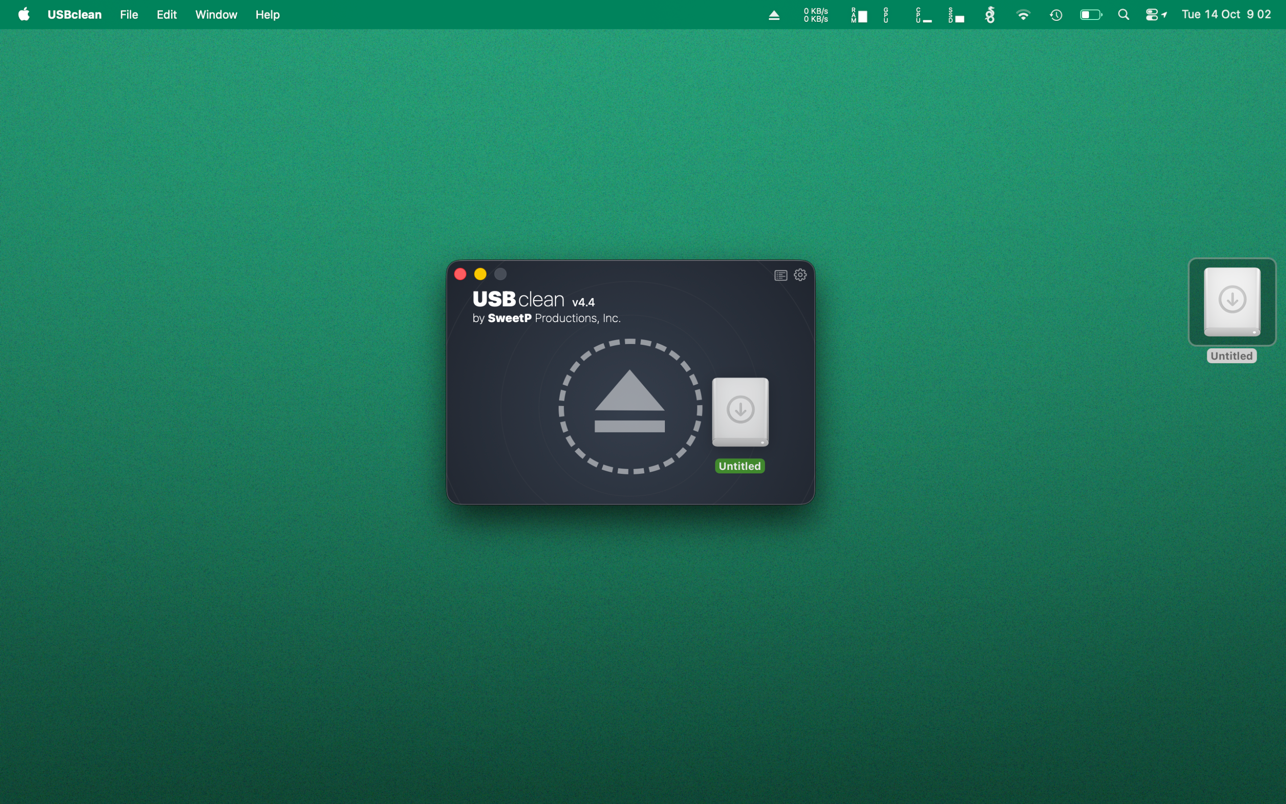Show battery status in menu bar

[1091, 15]
